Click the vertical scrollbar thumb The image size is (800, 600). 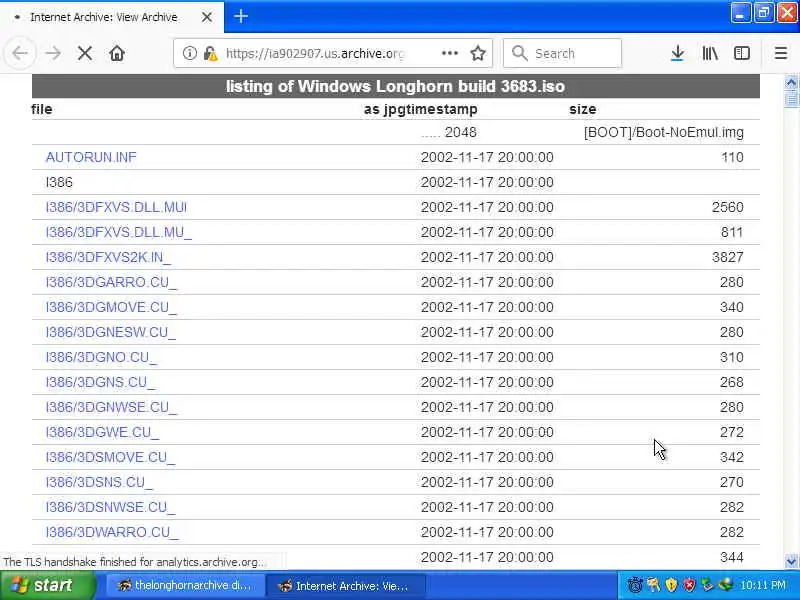[x=791, y=98]
